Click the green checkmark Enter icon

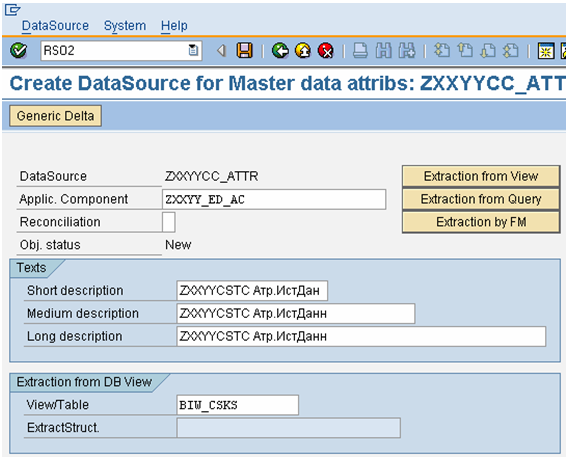pyautogui.click(x=18, y=50)
